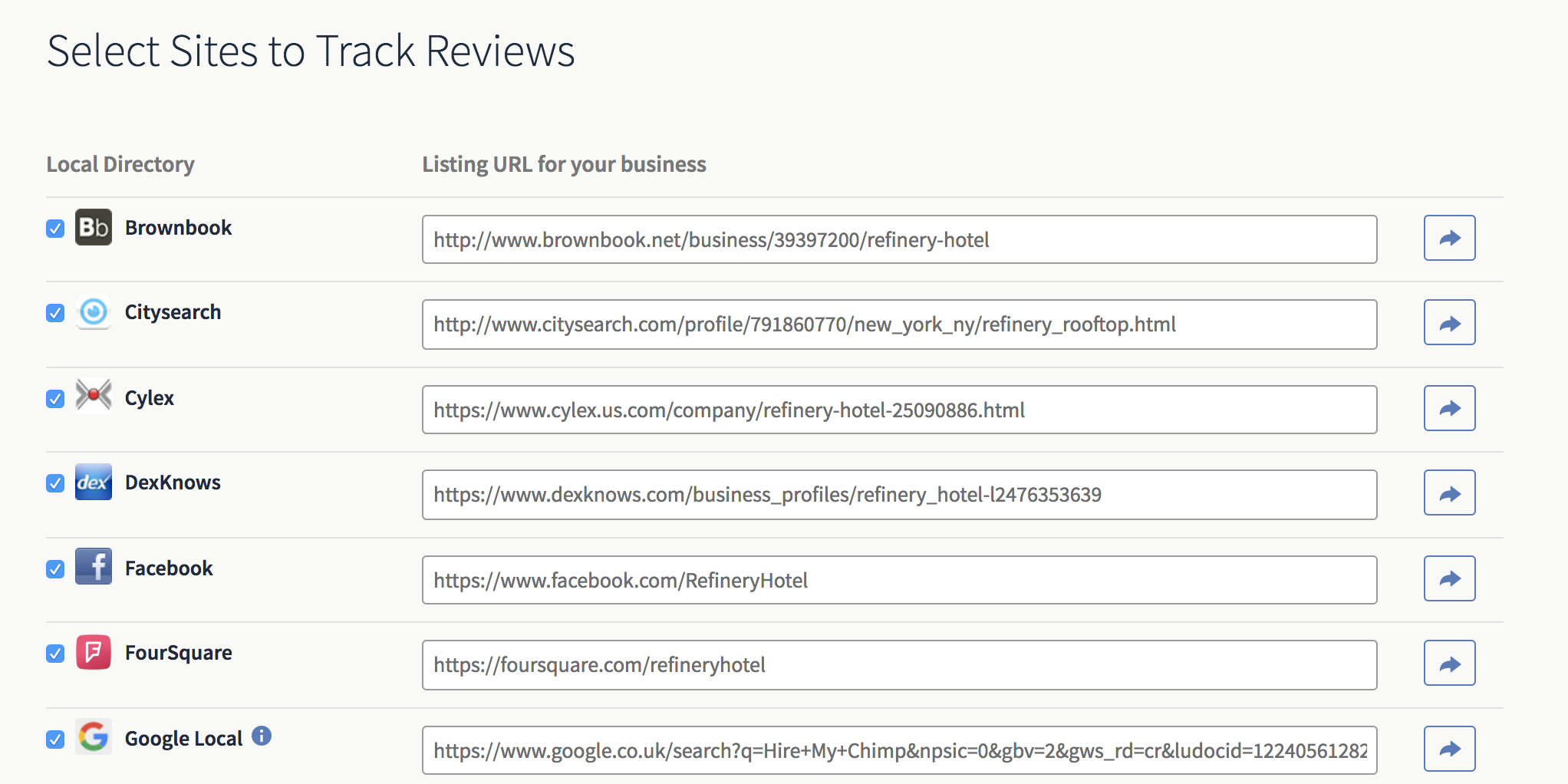Click the Citysearch logo icon

coord(94,311)
